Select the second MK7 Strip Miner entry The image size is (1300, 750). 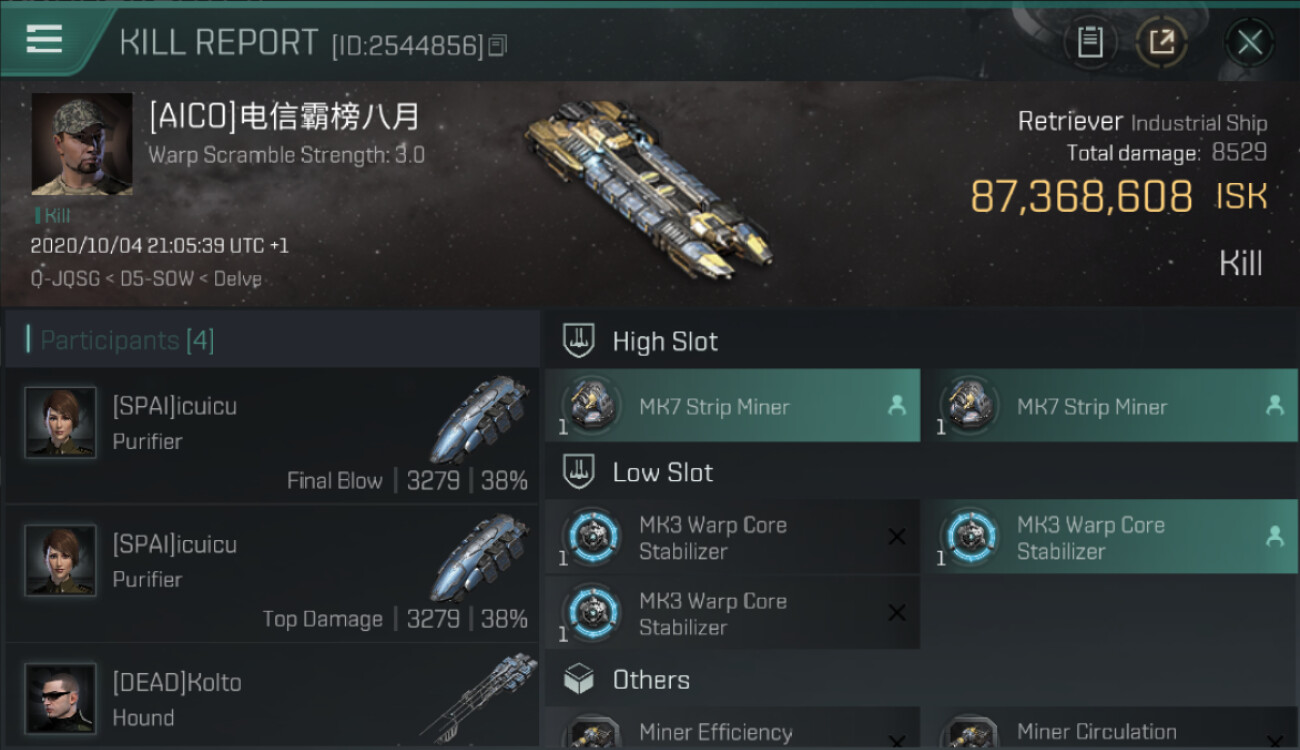1110,406
